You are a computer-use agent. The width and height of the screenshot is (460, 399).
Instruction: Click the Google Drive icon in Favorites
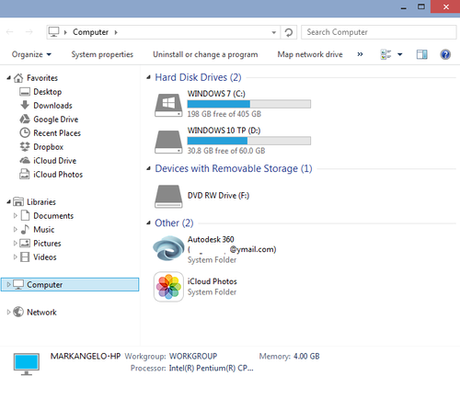point(25,119)
